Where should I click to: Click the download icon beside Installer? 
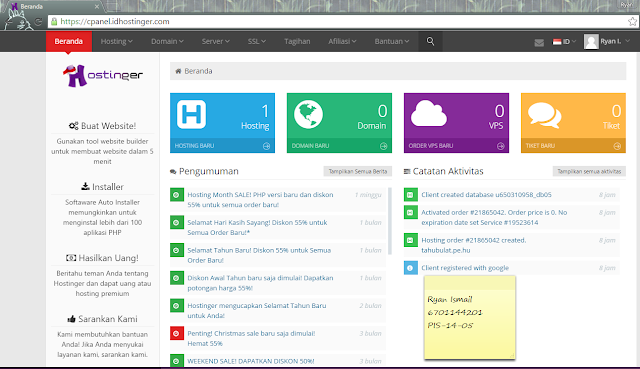[x=85, y=187]
